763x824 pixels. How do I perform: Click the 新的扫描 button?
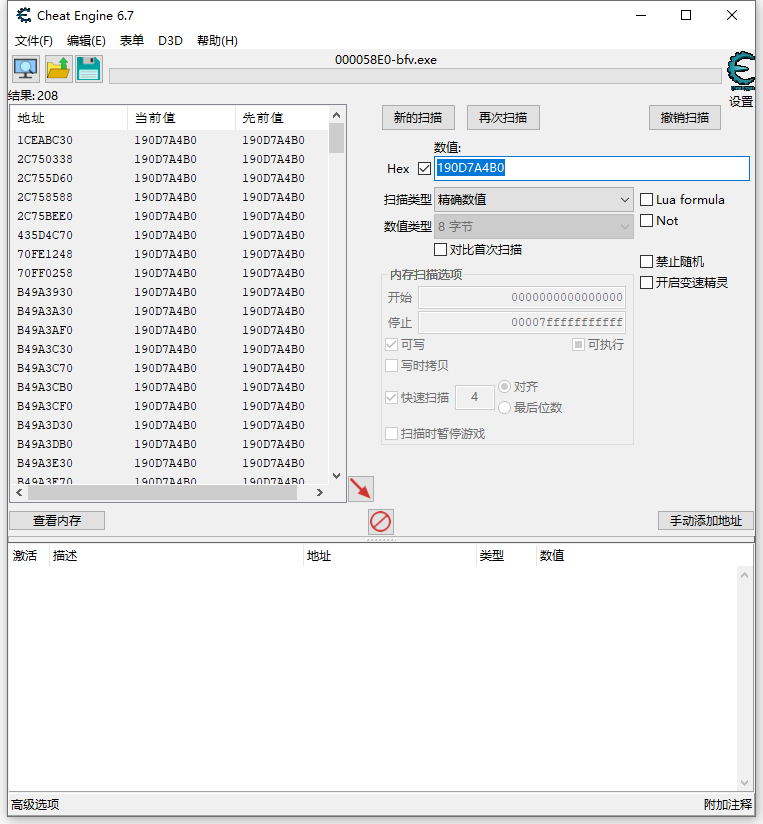point(418,118)
